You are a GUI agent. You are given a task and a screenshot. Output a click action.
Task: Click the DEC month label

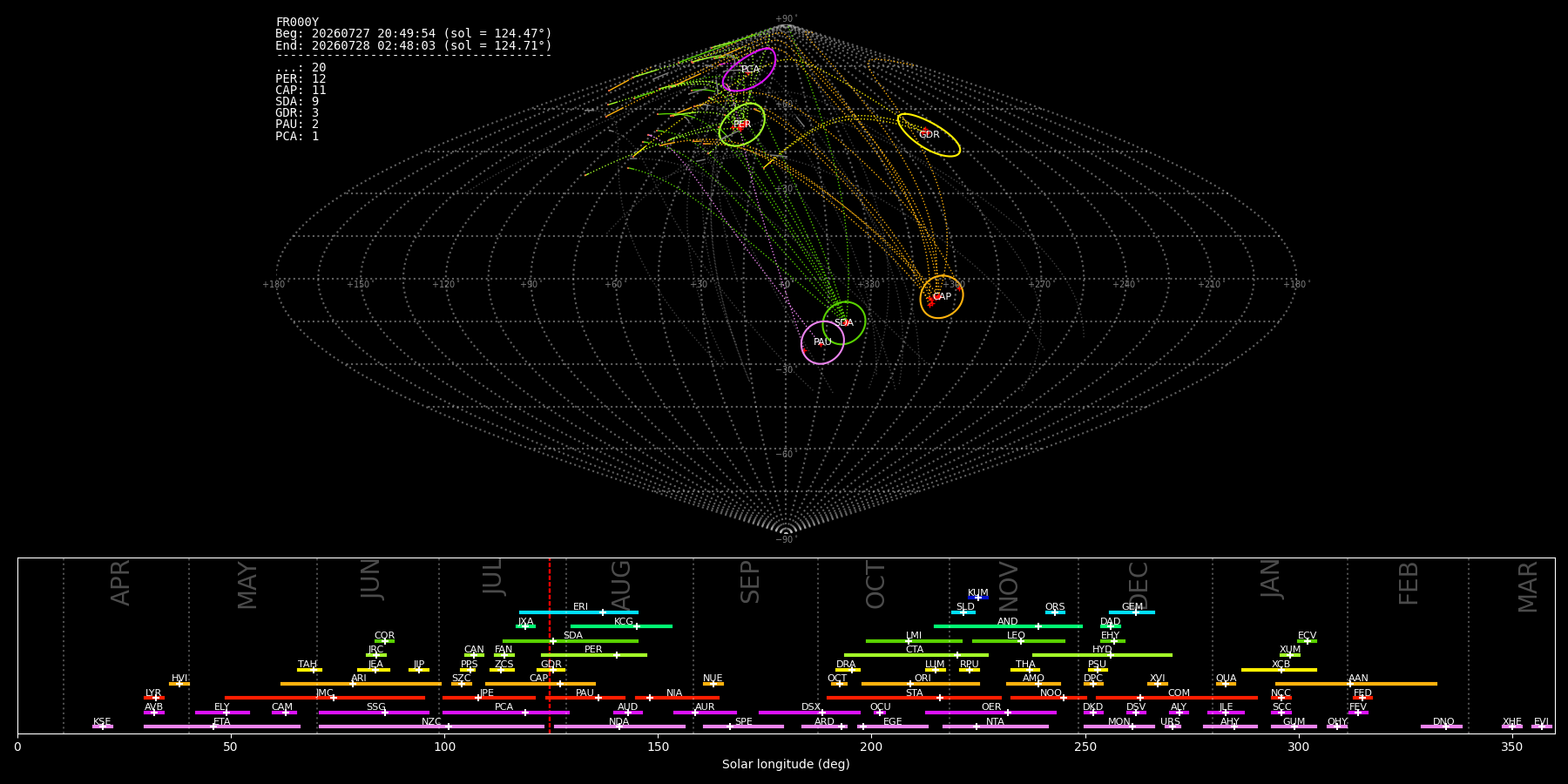coord(1139,585)
